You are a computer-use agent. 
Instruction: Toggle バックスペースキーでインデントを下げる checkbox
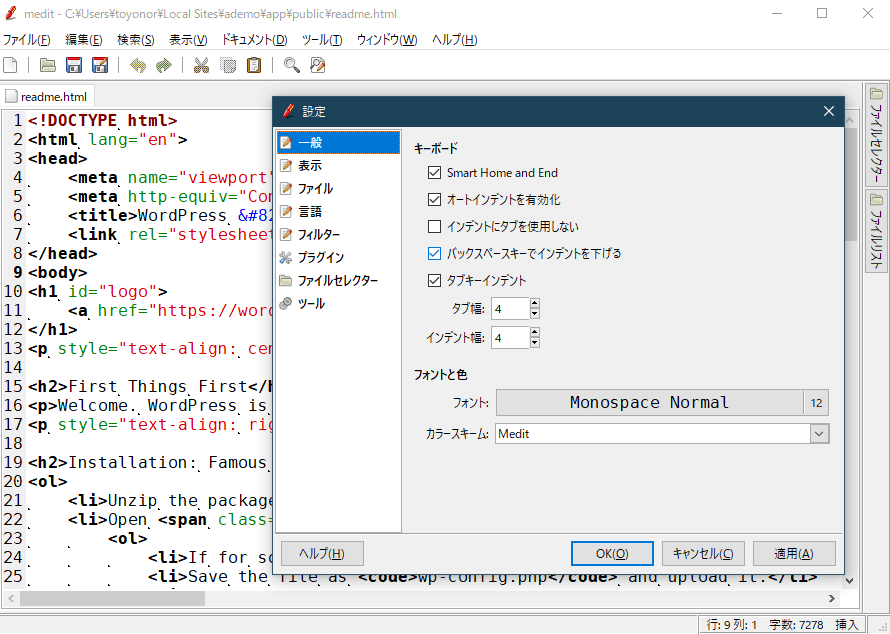point(434,254)
